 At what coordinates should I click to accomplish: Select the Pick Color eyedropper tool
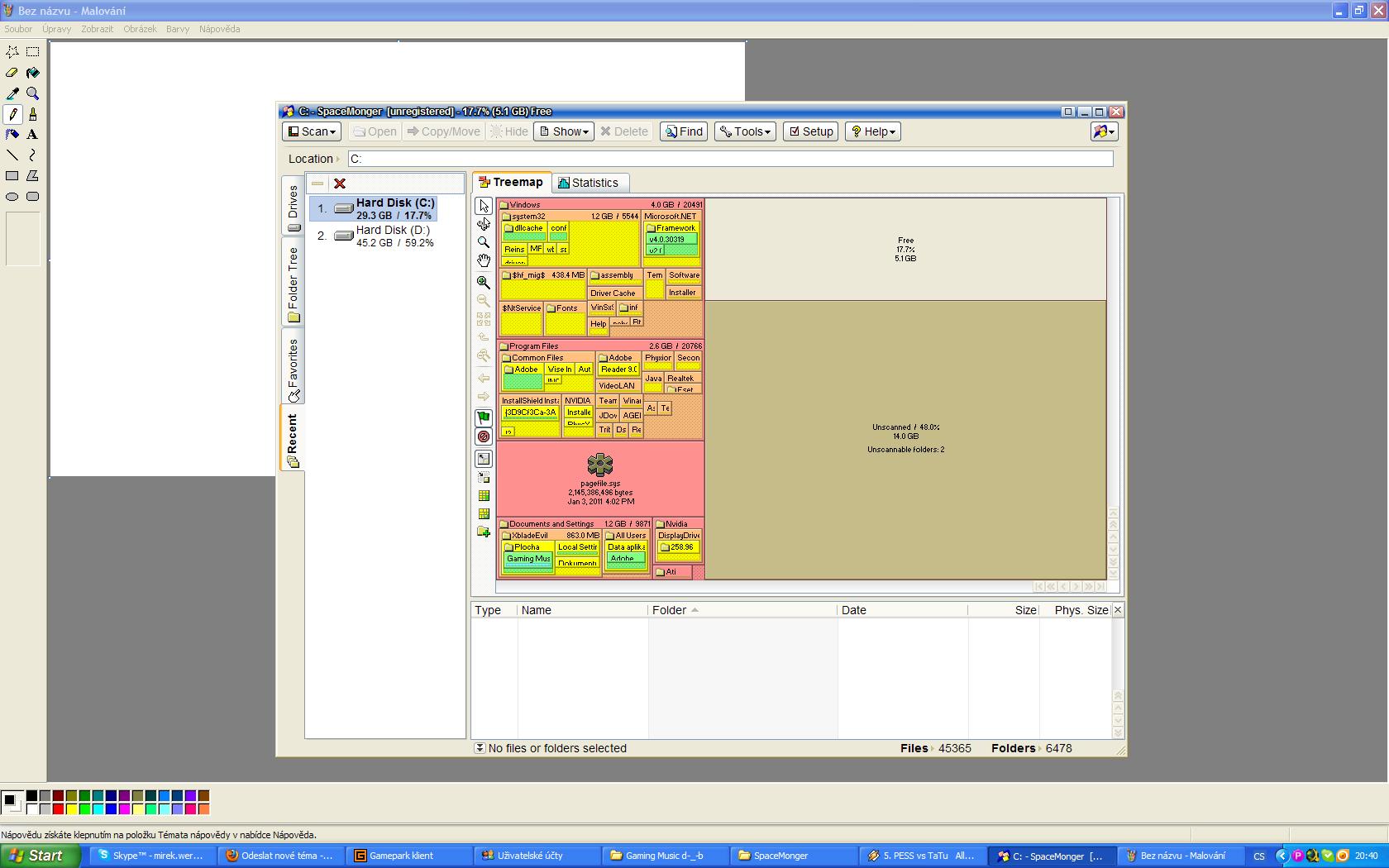[12, 93]
